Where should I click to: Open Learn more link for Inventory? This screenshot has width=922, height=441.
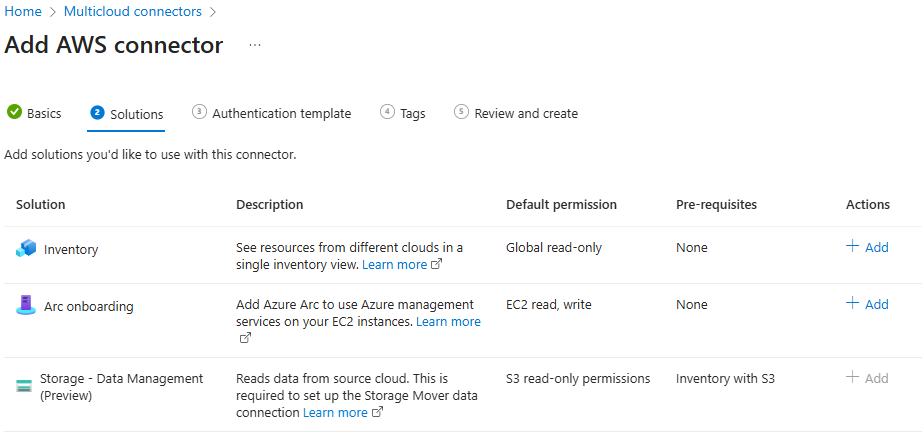[x=395, y=265]
